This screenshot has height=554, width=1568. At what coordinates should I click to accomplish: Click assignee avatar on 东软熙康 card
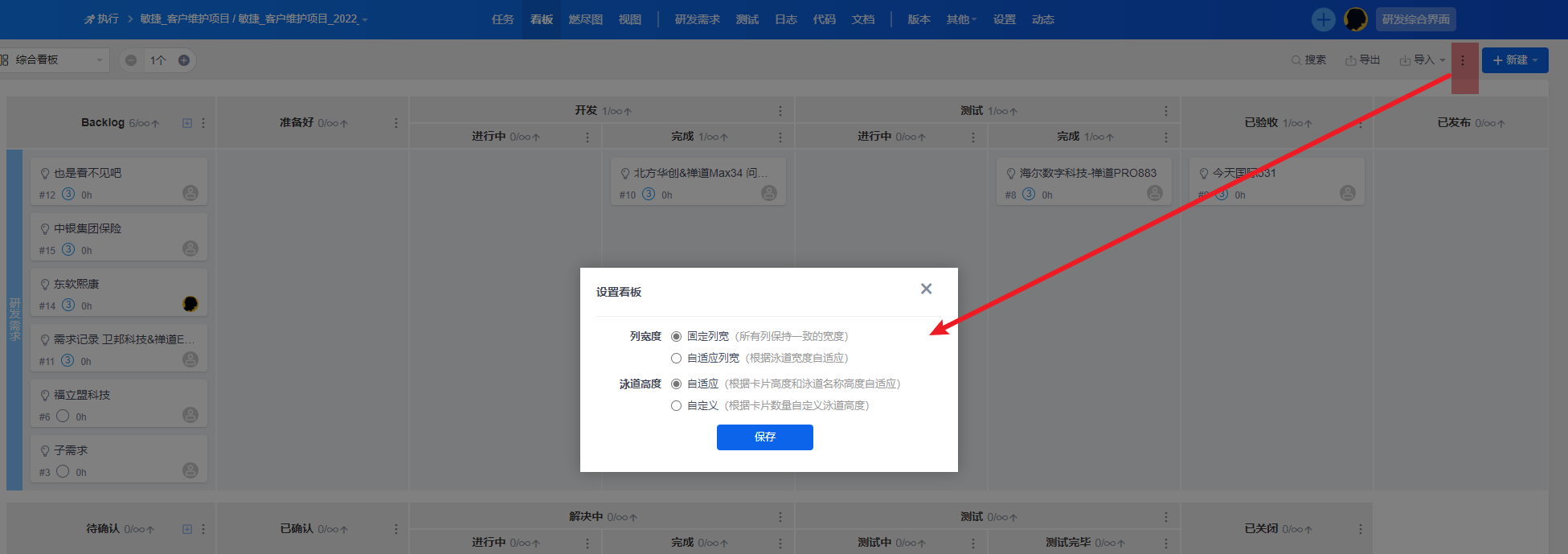click(x=190, y=304)
